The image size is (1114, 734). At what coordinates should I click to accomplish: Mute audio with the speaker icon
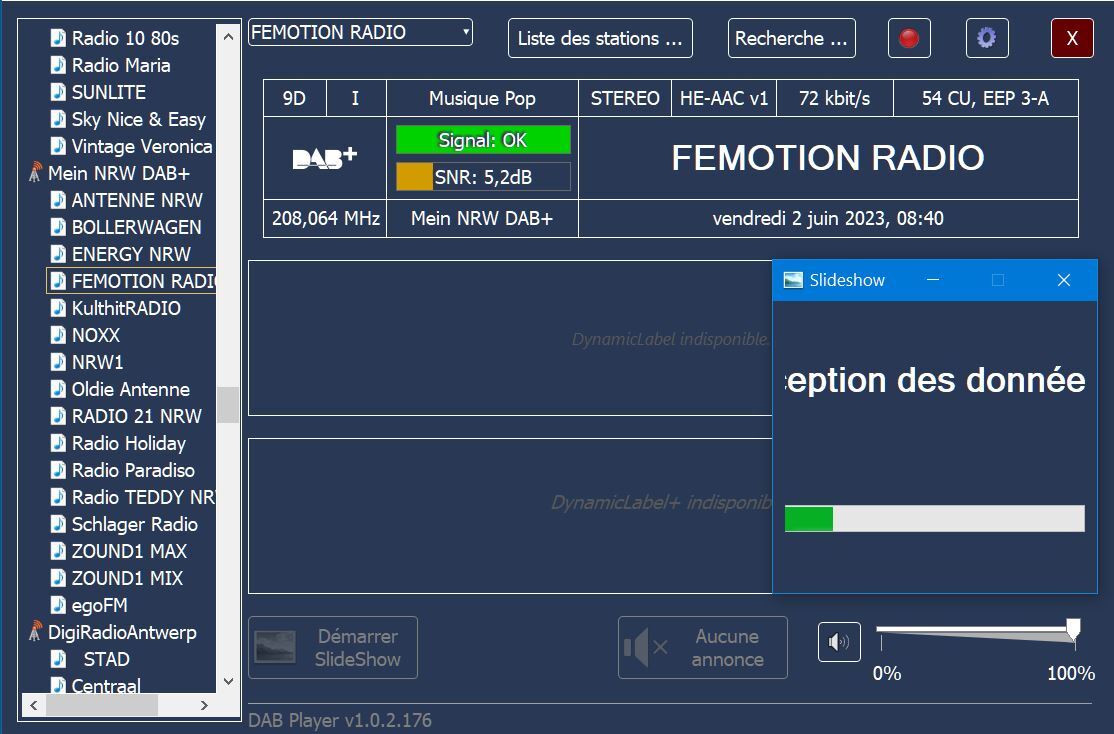click(x=839, y=642)
